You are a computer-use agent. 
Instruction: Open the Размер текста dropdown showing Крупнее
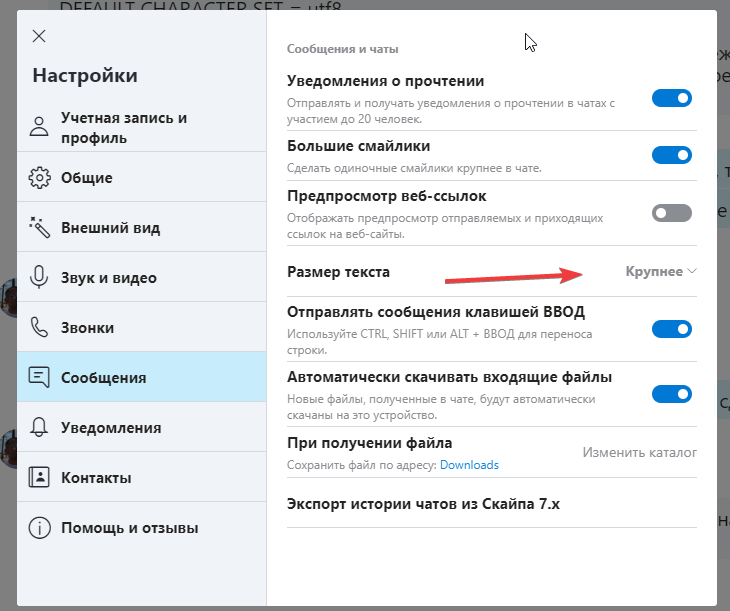click(x=660, y=272)
